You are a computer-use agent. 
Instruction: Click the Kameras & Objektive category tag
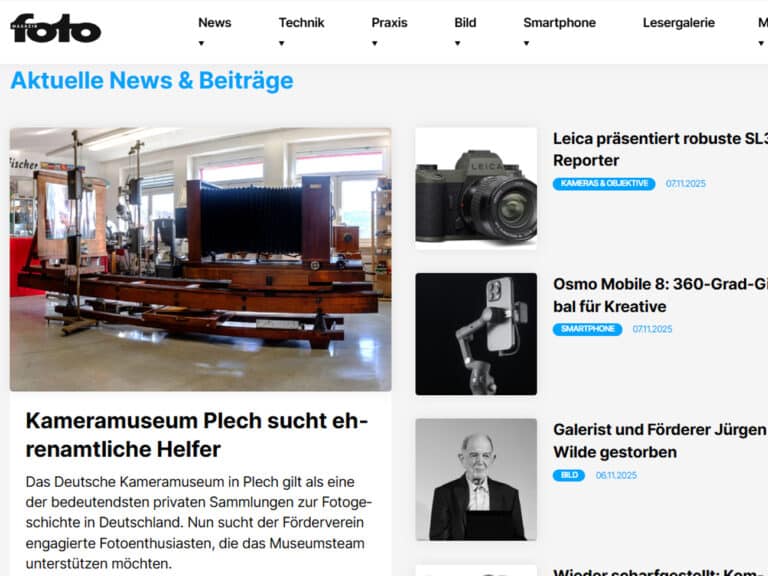click(604, 184)
